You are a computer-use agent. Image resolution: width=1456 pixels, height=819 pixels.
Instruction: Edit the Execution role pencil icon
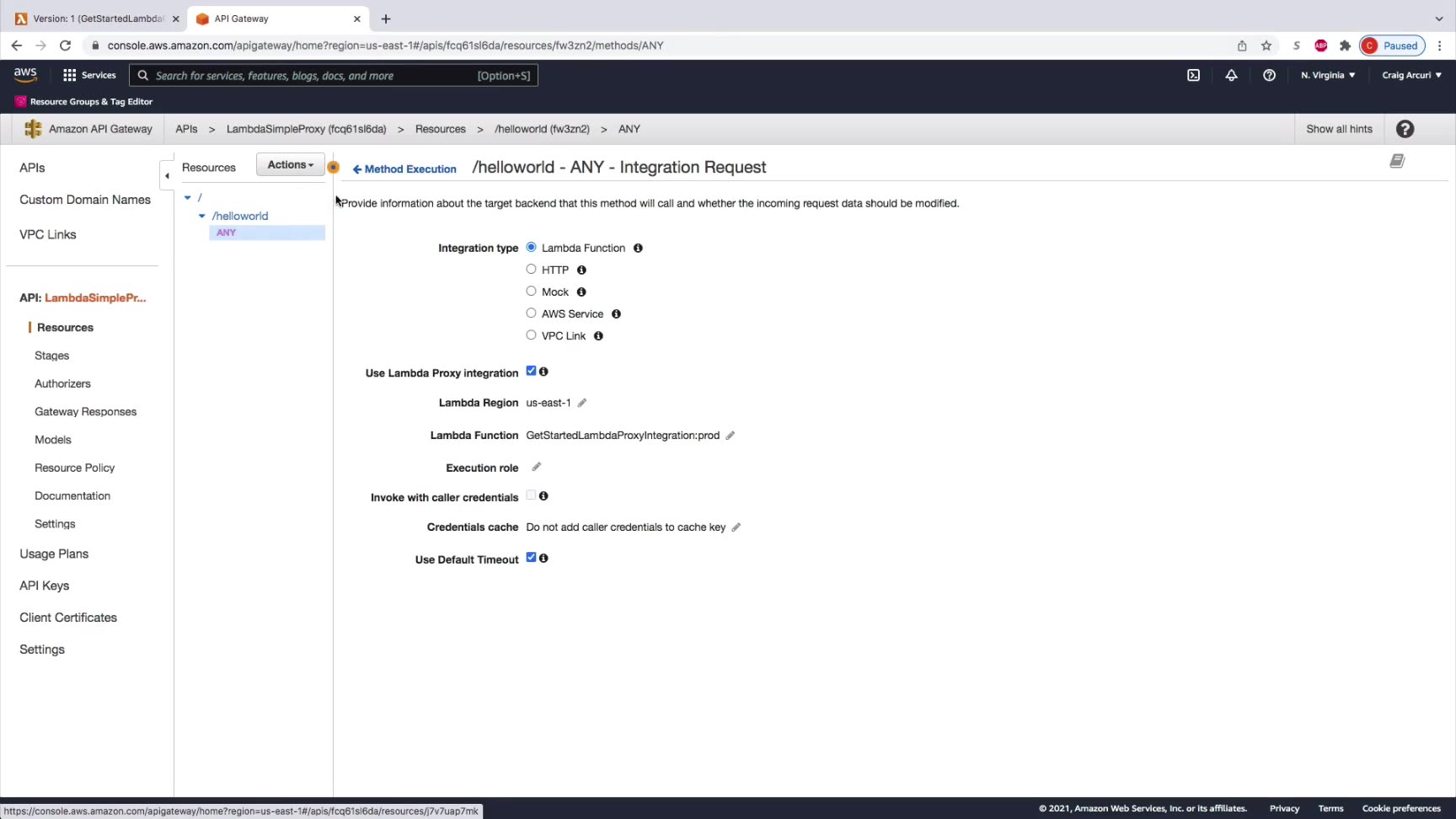(537, 467)
